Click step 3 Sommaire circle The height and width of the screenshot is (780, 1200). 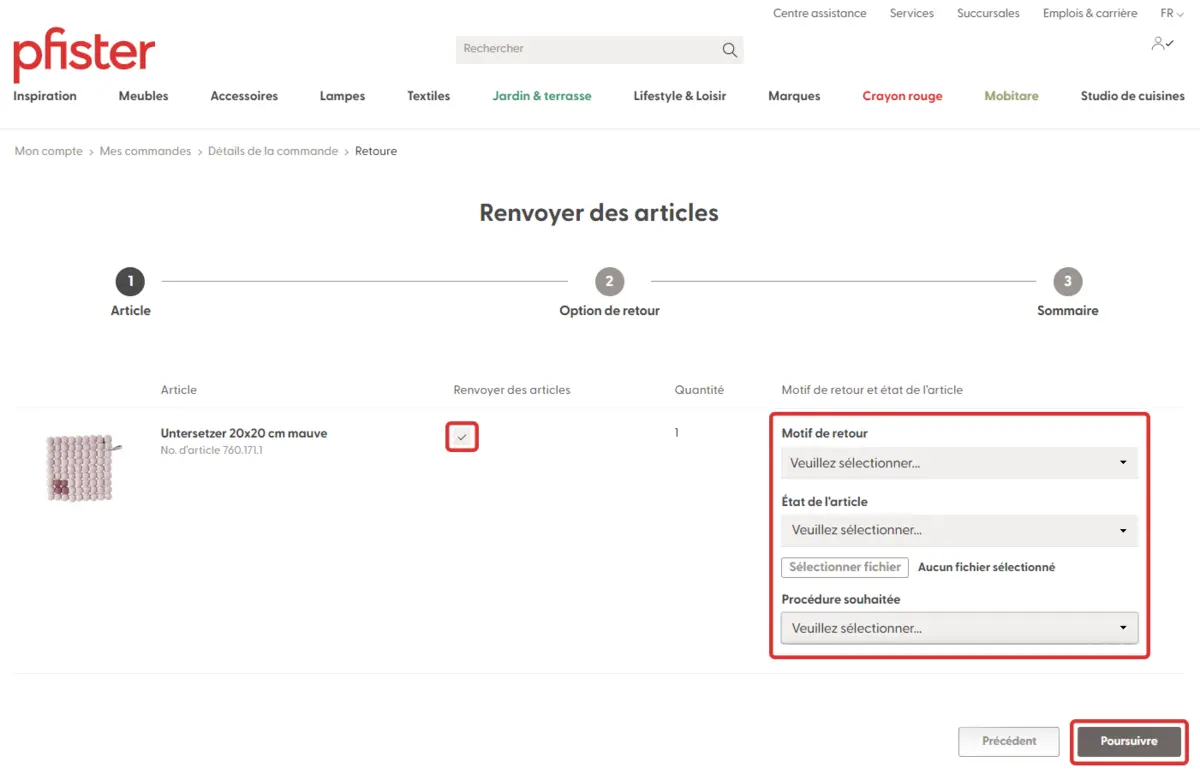pyautogui.click(x=1067, y=282)
